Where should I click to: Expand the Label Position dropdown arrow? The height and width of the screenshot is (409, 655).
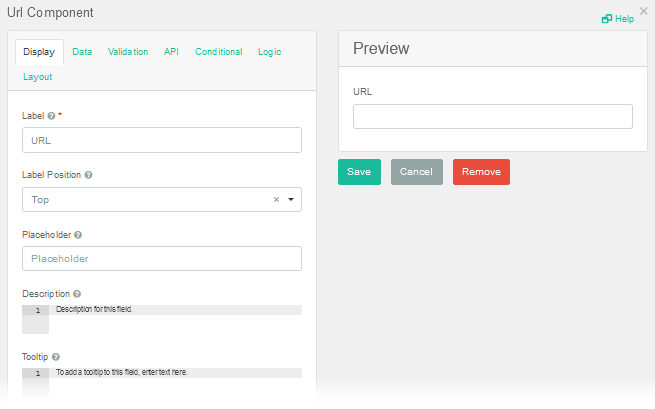pos(290,200)
